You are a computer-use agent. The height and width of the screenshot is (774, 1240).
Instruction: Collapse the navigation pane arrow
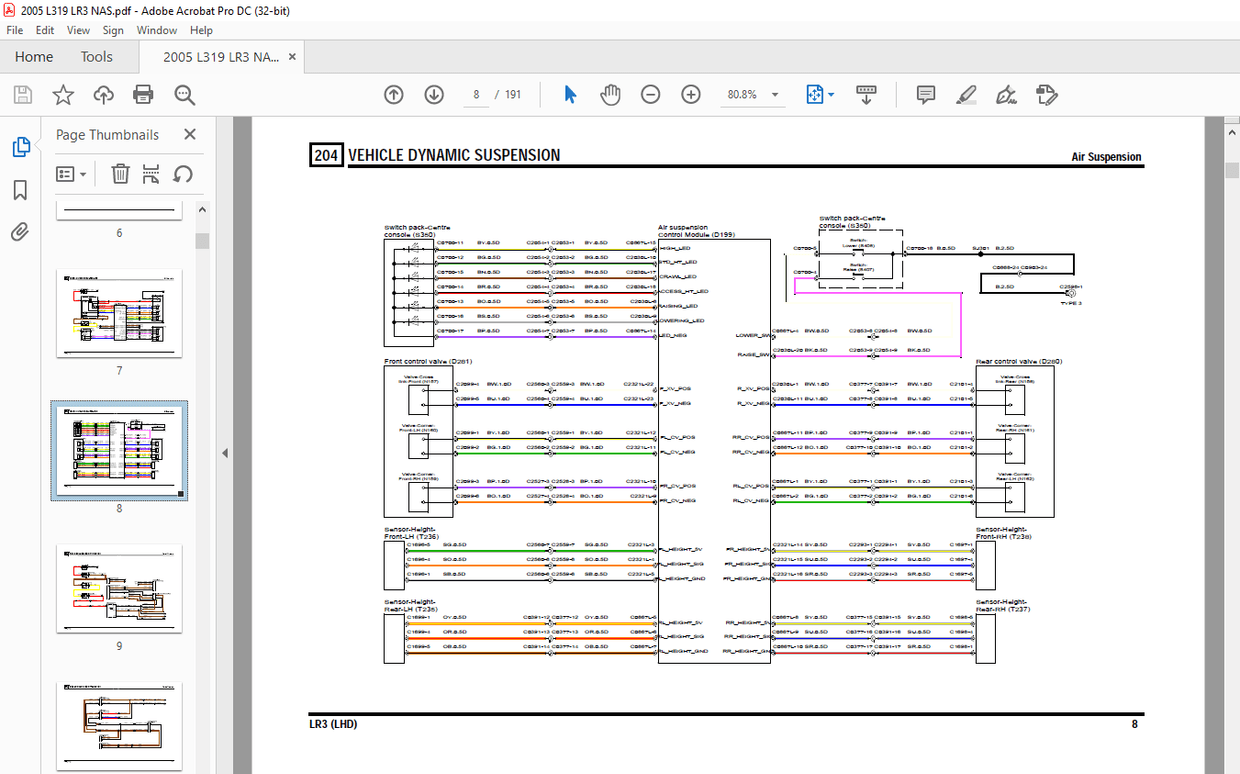(x=225, y=453)
